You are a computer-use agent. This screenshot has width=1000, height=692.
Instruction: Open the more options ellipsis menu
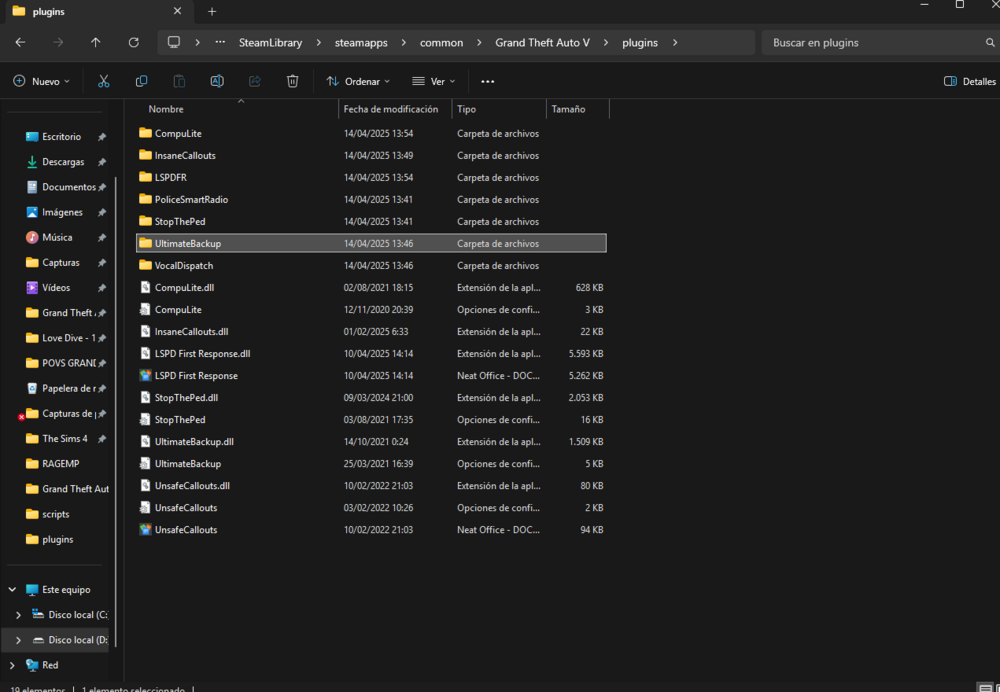coord(487,81)
